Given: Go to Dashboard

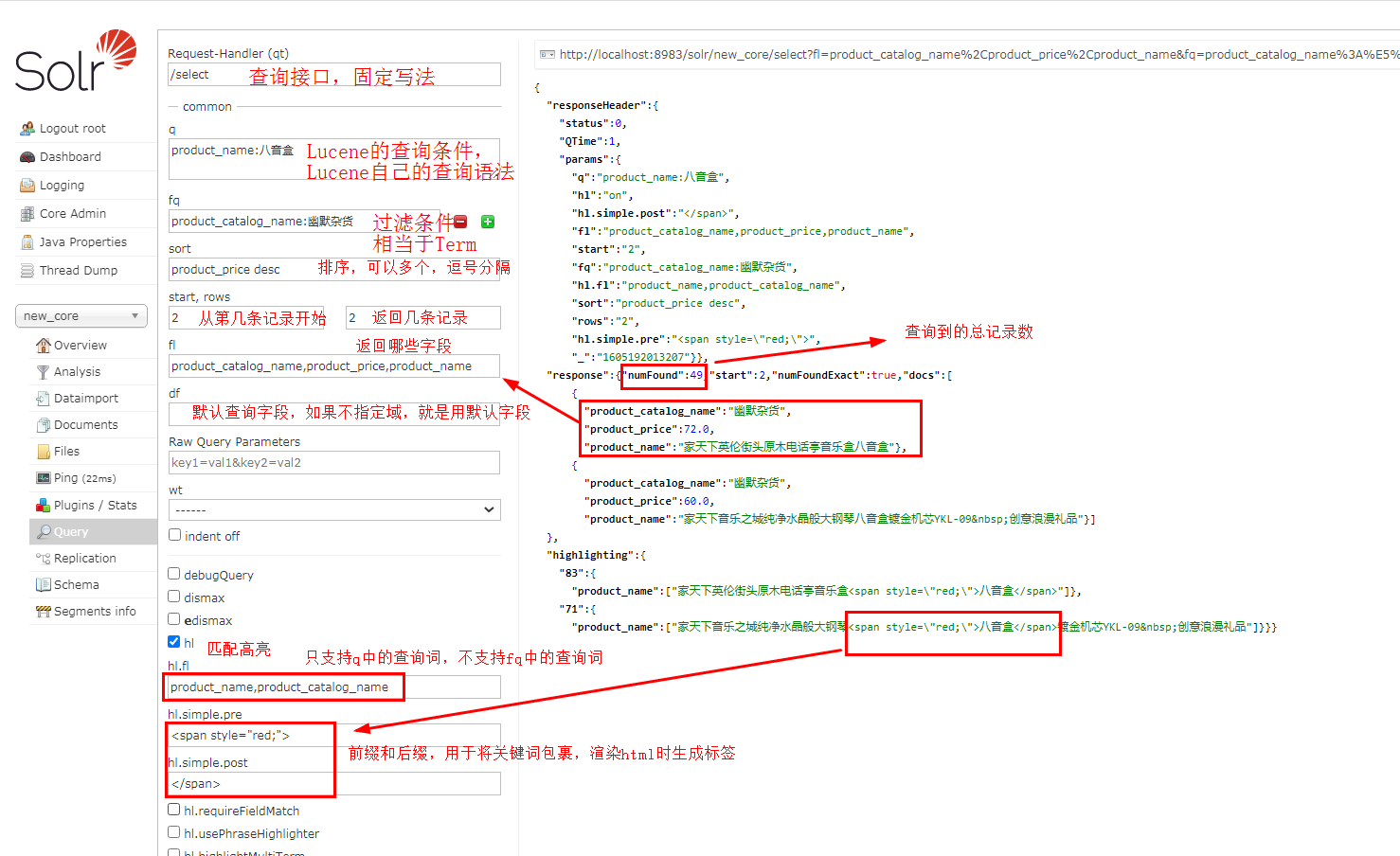Looking at the screenshot, I should [70, 156].
